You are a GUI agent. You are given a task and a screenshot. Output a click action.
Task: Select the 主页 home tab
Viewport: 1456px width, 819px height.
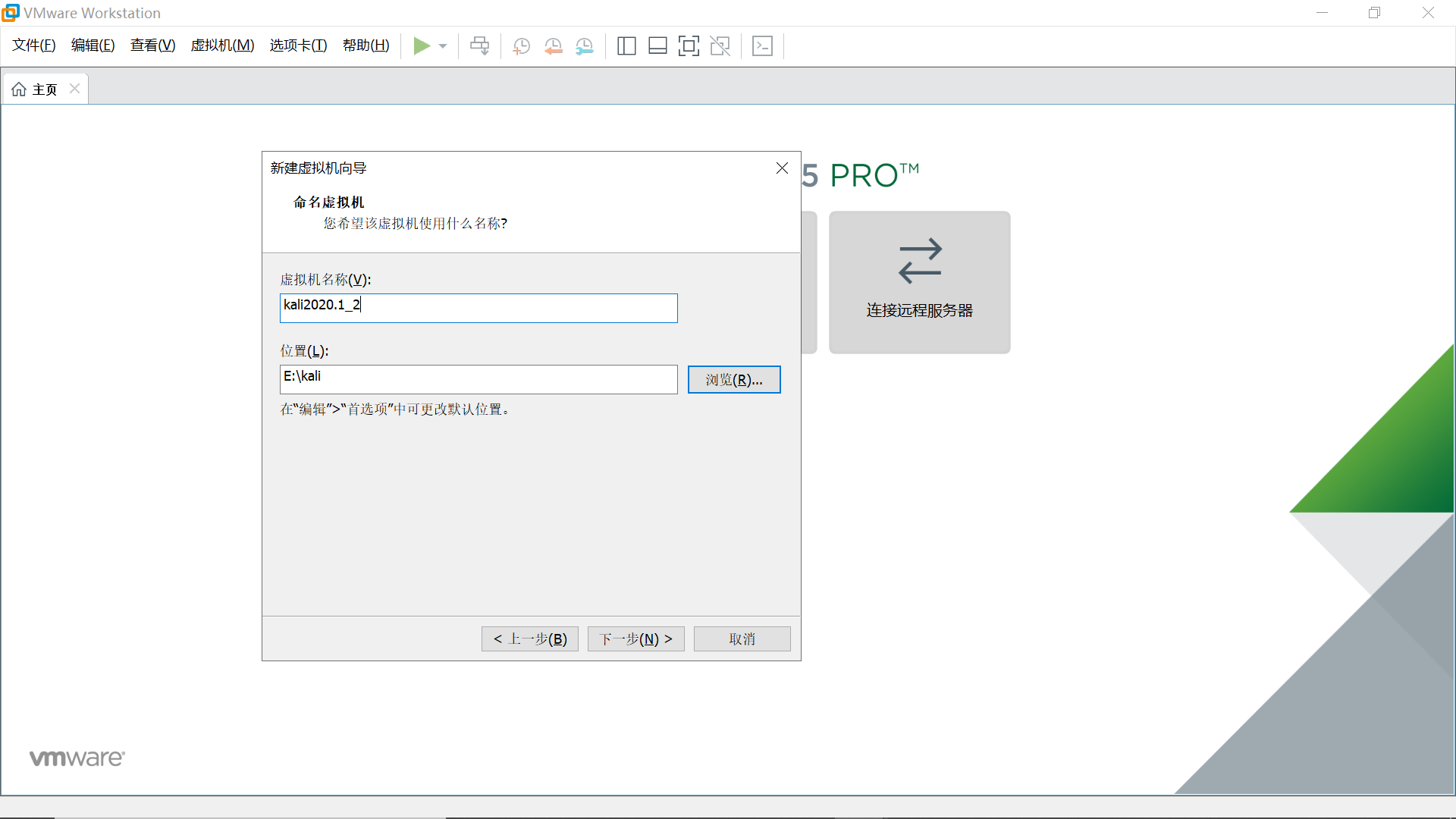(36, 89)
